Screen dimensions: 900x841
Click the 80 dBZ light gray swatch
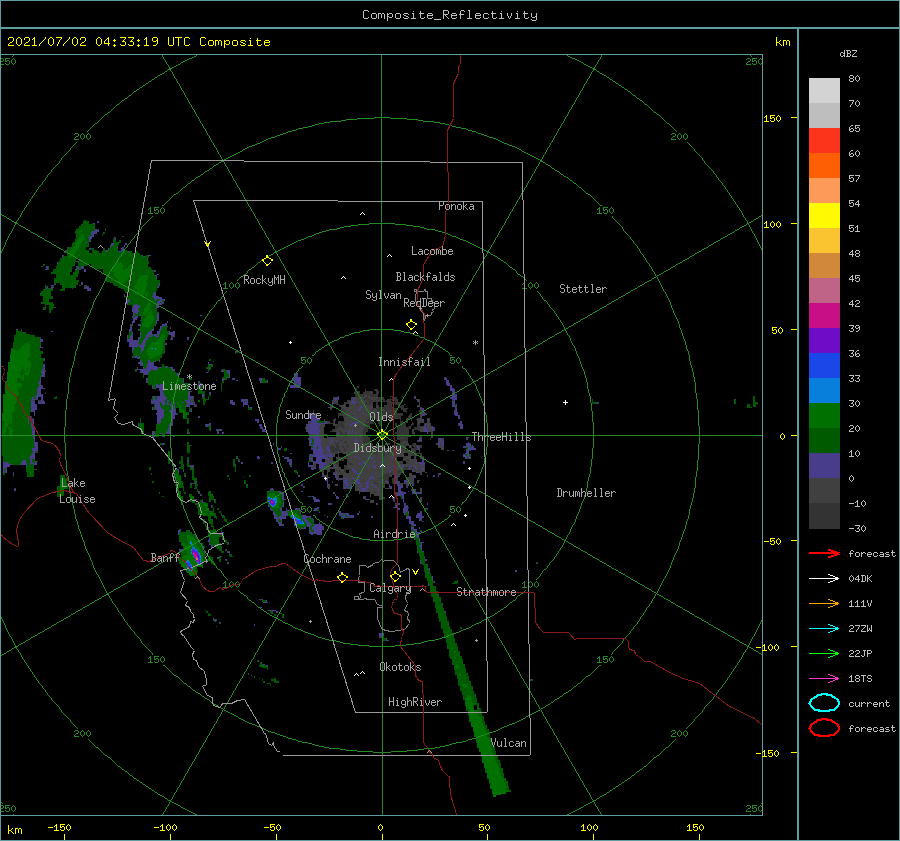click(824, 91)
